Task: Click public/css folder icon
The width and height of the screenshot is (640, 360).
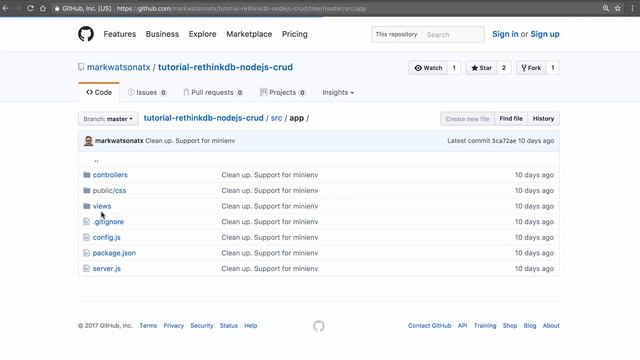Action: (87, 190)
